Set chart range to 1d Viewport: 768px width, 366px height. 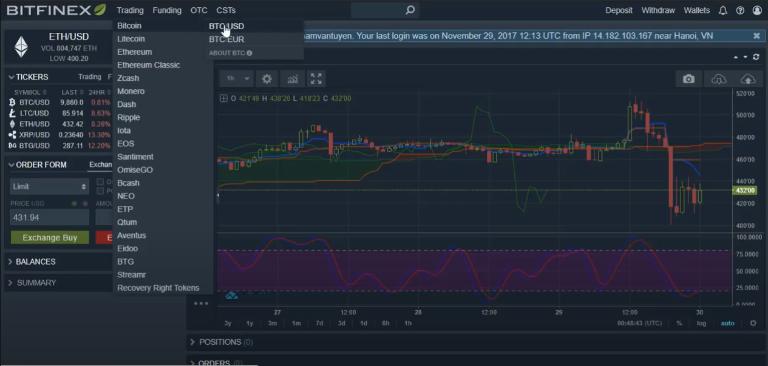point(363,323)
